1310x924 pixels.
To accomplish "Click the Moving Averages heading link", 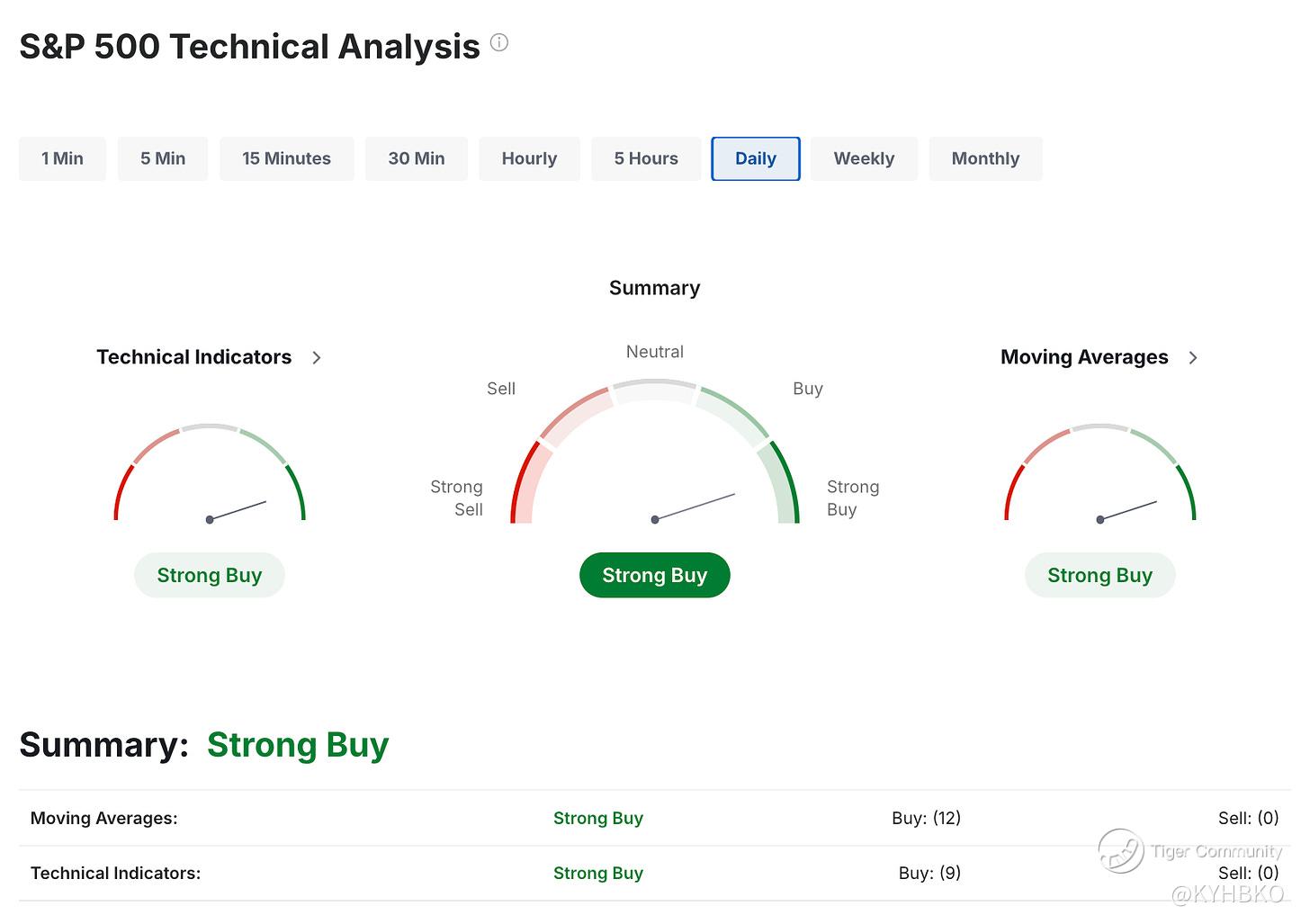I will click(x=1084, y=357).
